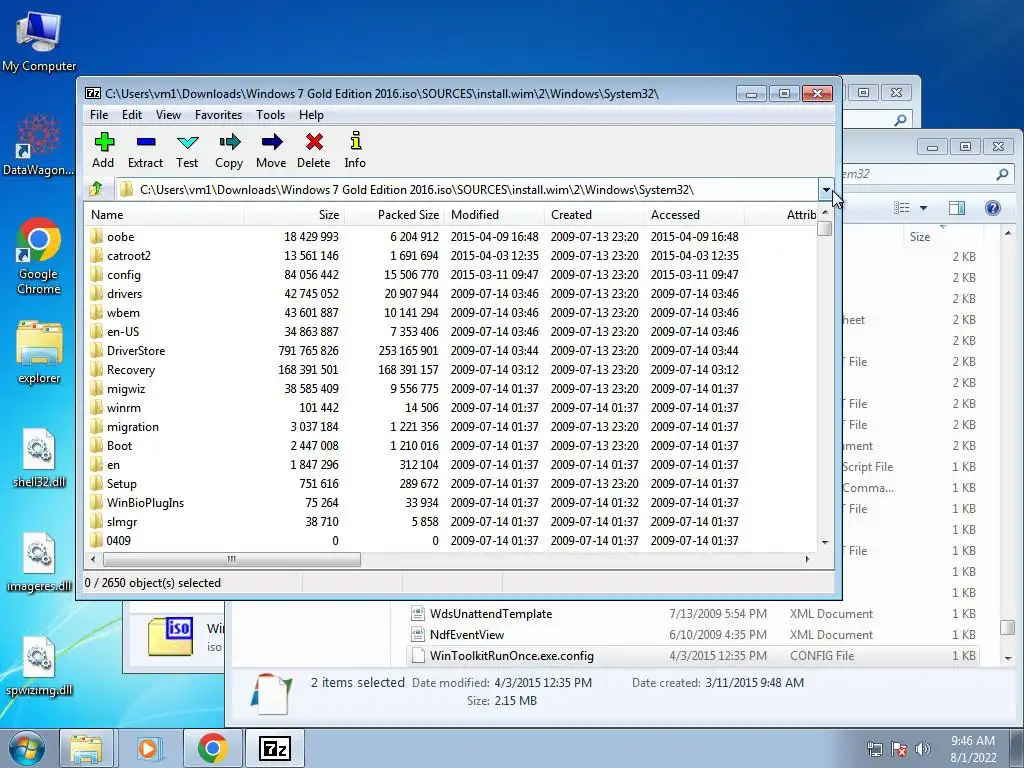Image resolution: width=1024 pixels, height=768 pixels.
Task: Click the Extract toolbar icon
Action: 145,150
